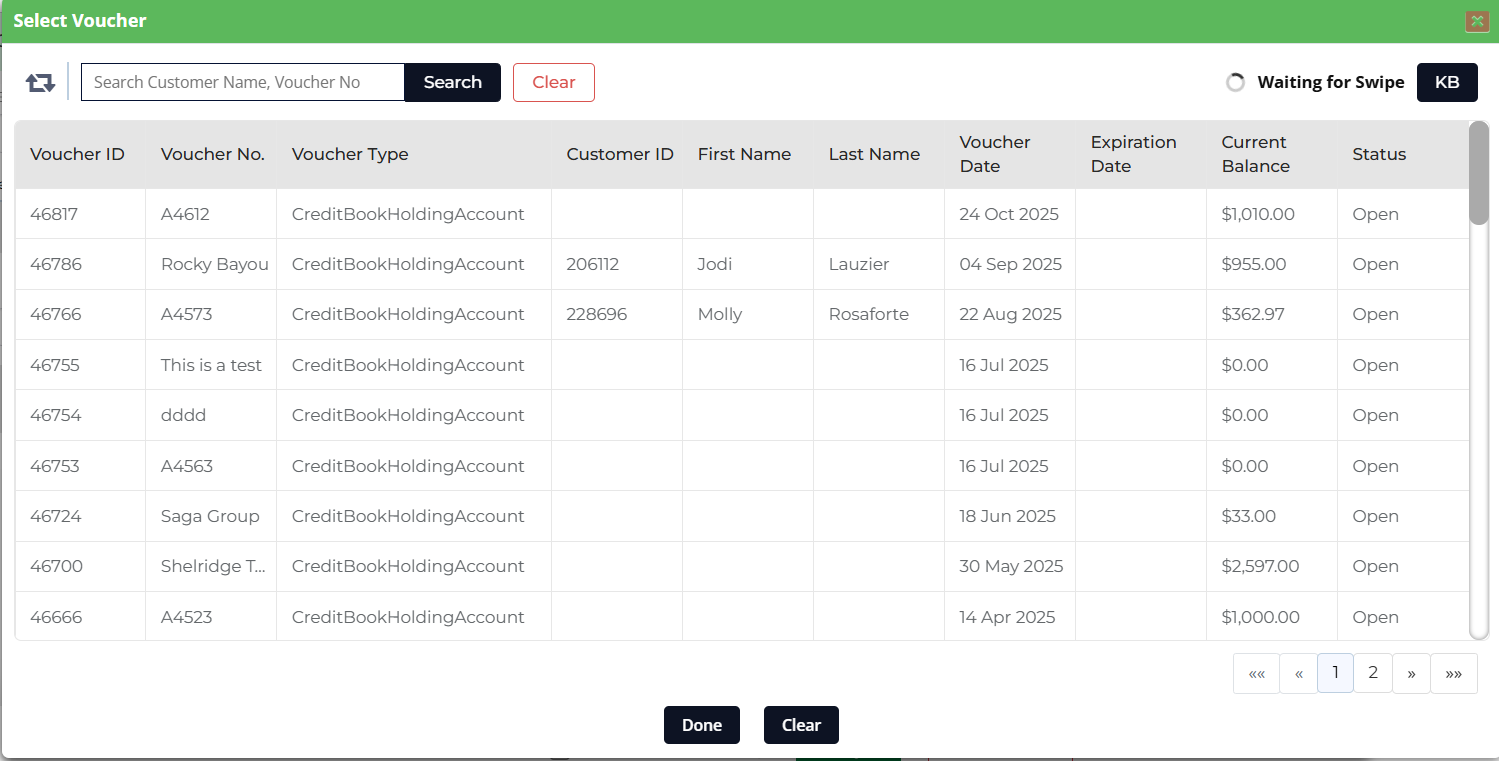Sort by the Current Balance column header

click(x=1255, y=154)
